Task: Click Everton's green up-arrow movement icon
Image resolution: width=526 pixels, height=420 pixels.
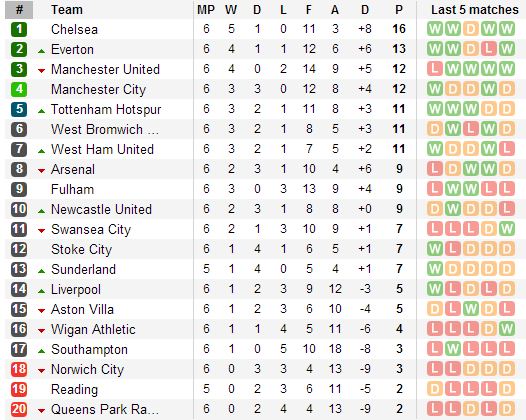Action: point(41,51)
